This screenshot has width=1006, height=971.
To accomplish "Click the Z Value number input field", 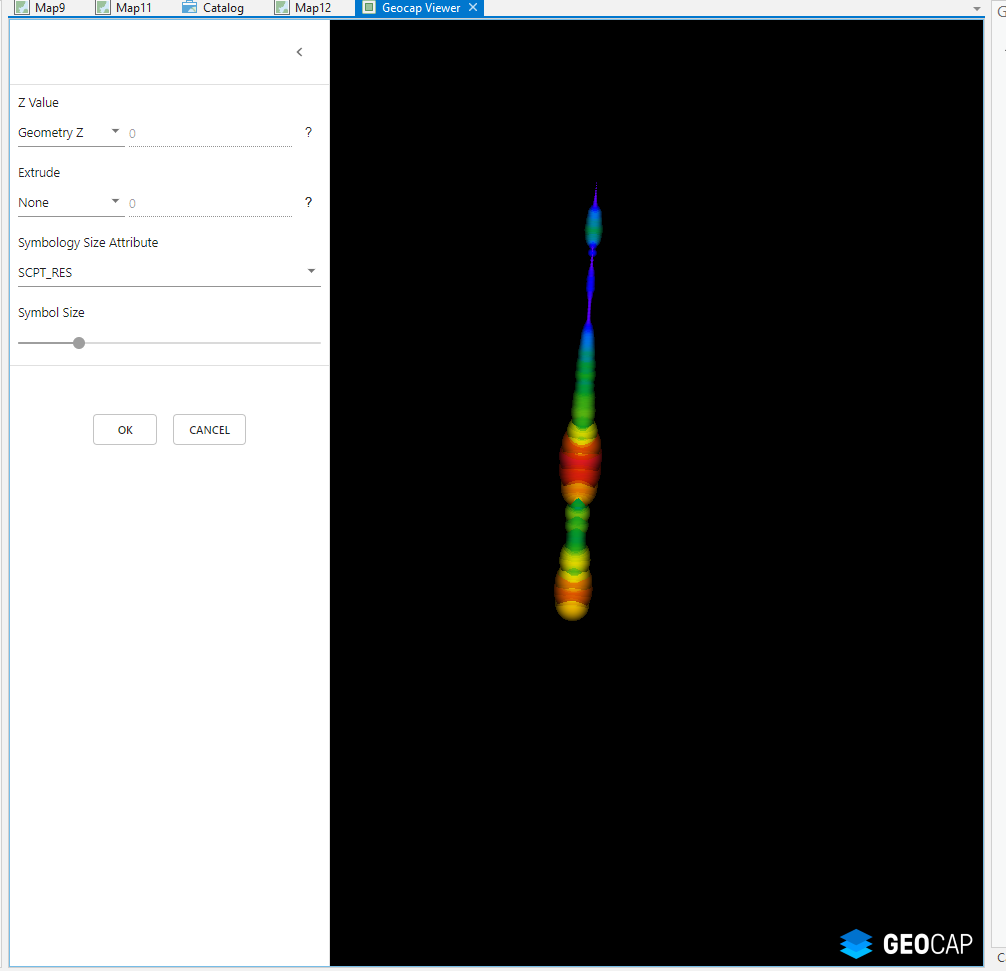I will point(210,133).
